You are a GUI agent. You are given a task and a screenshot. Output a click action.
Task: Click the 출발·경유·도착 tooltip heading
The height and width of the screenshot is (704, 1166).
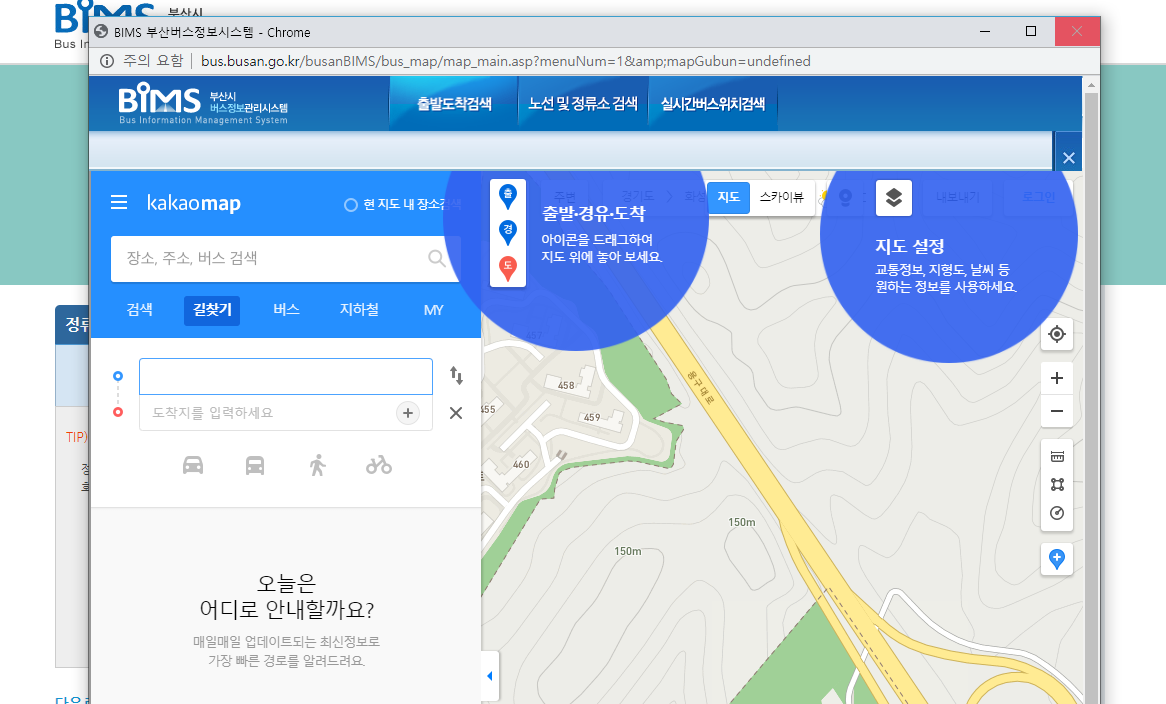click(x=593, y=214)
